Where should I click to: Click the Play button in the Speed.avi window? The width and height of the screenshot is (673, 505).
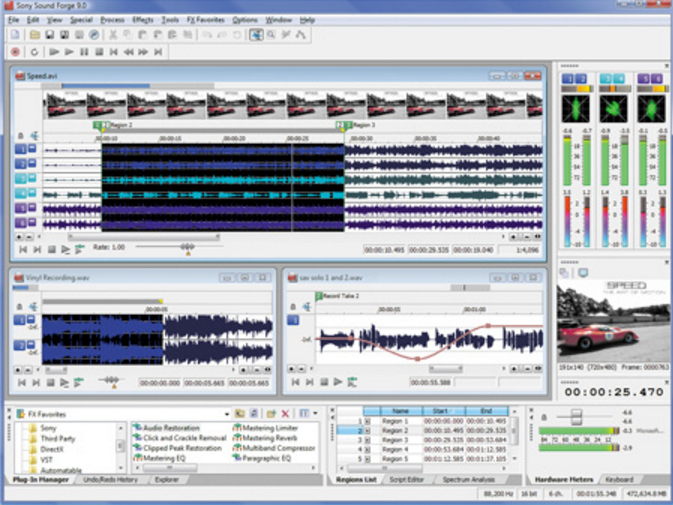pos(65,249)
